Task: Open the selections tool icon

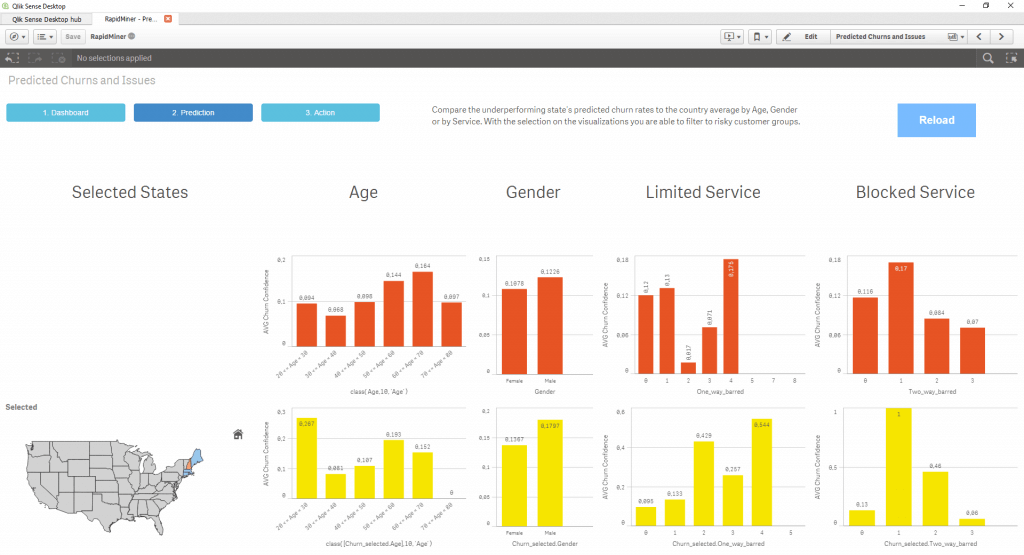Action: point(1012,58)
